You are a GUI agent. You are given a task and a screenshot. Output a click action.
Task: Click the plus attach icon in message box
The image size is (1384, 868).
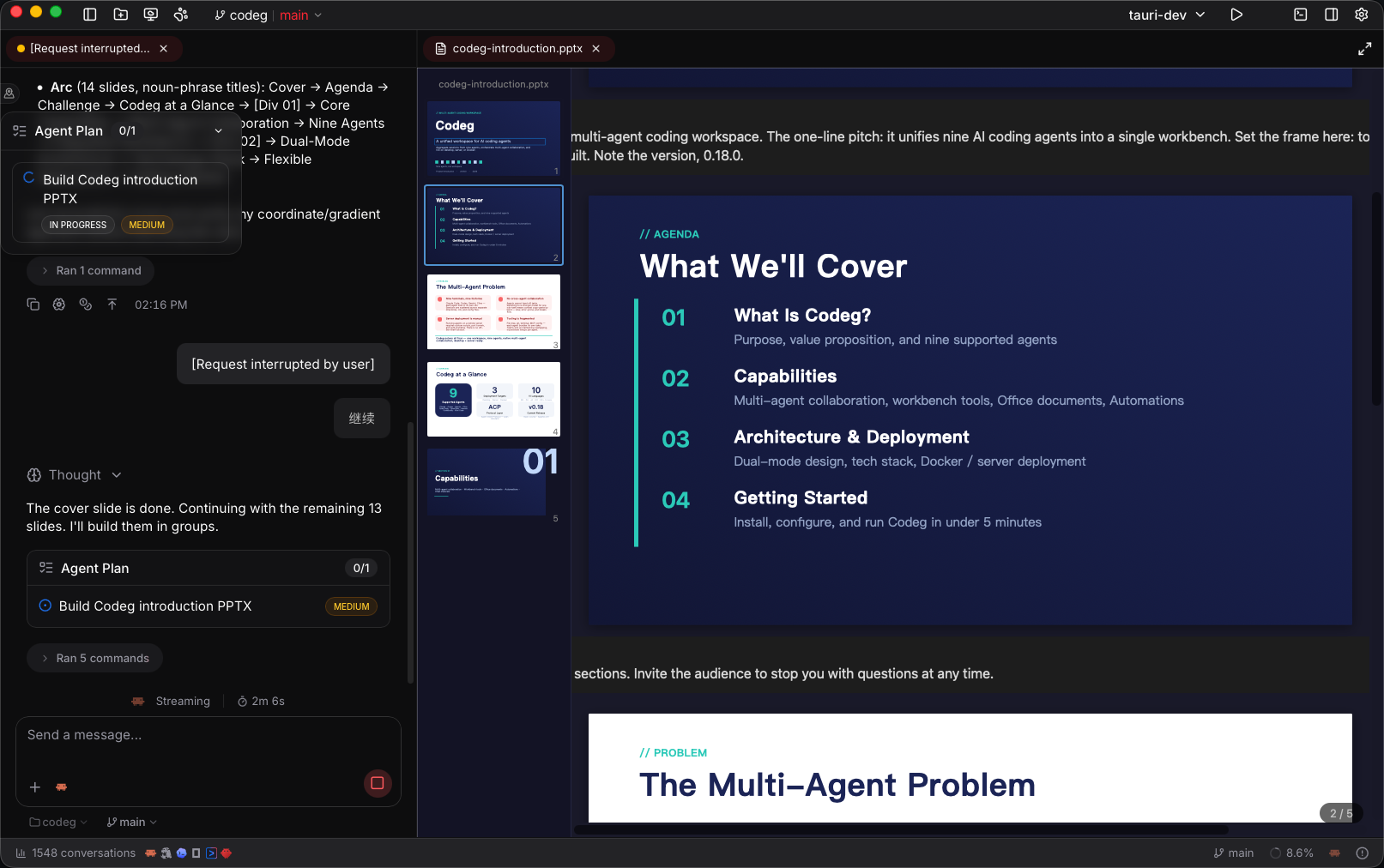click(35, 787)
